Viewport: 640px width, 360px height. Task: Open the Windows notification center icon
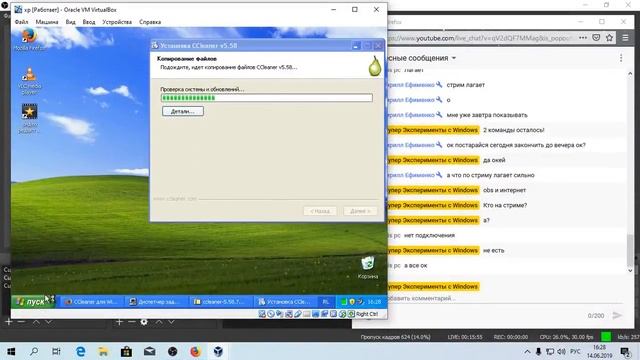pos(624,351)
